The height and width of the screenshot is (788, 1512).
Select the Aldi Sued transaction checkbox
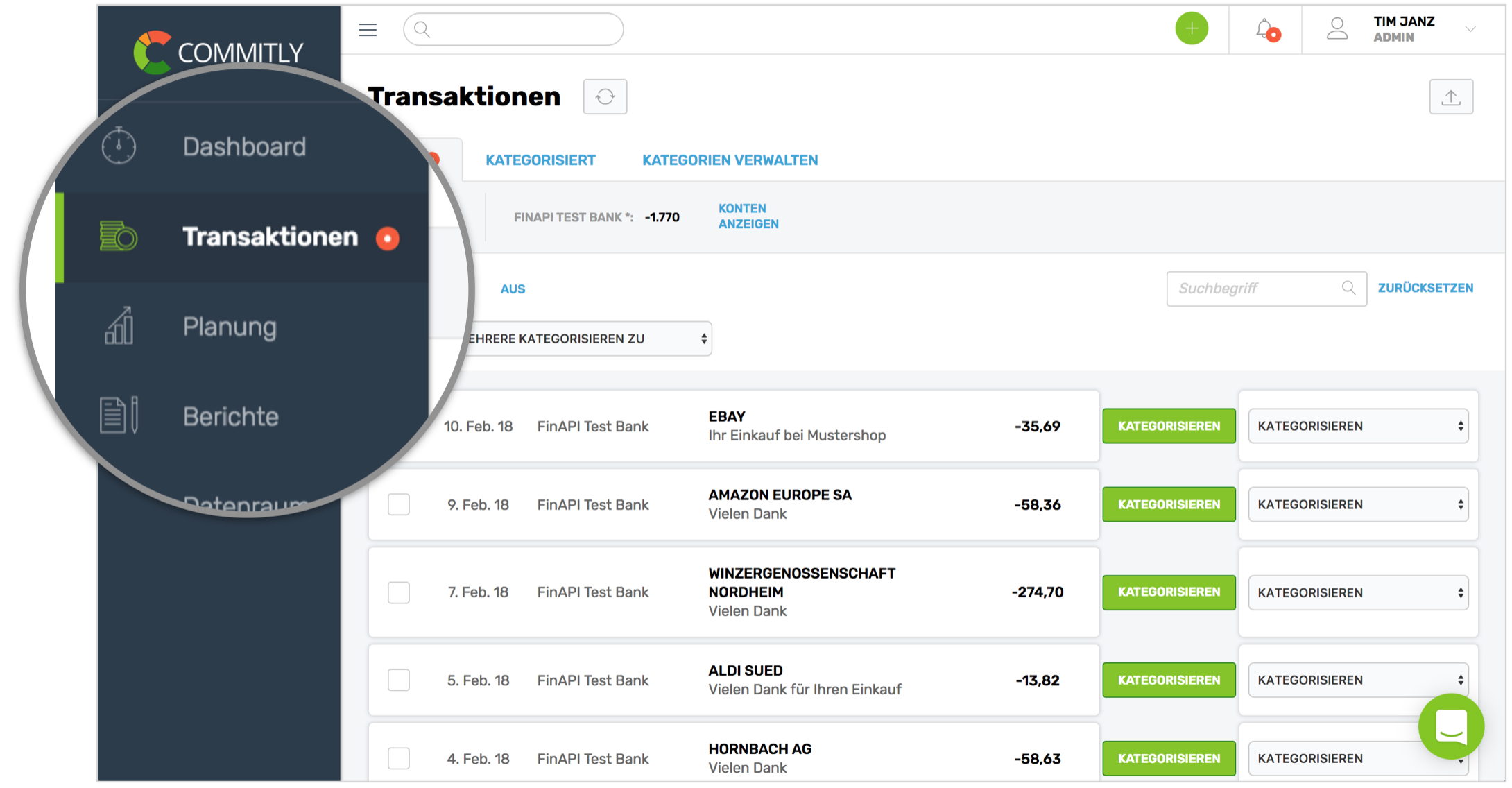click(399, 680)
